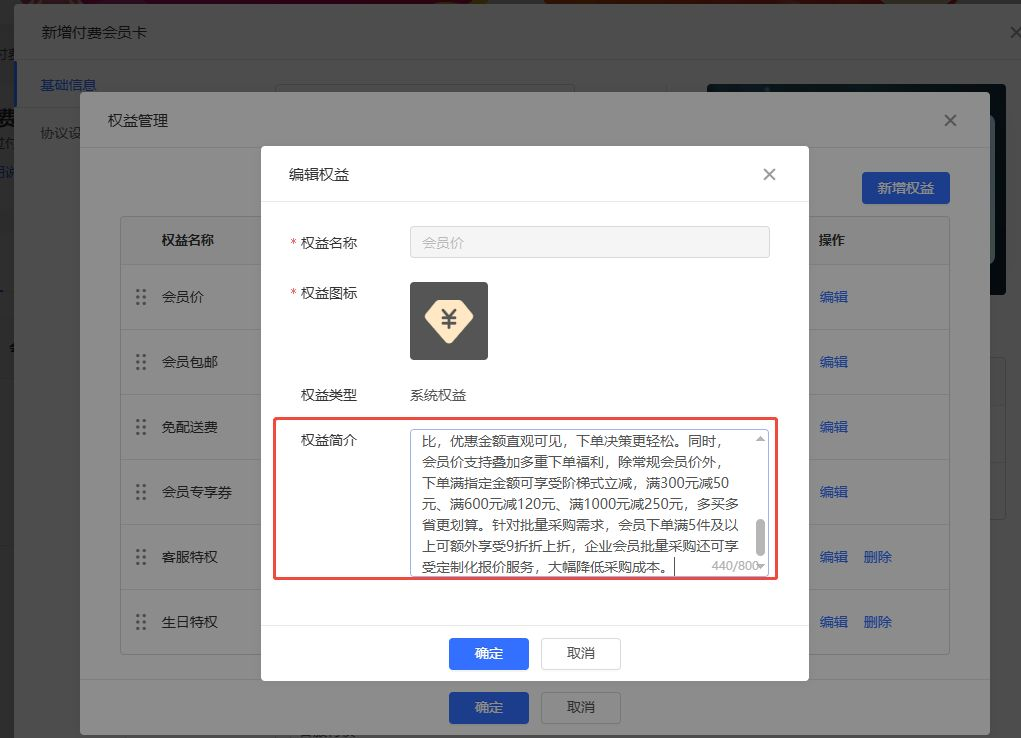Click 编辑 link for 会员价 row
Image resolution: width=1021 pixels, height=738 pixels.
[834, 297]
